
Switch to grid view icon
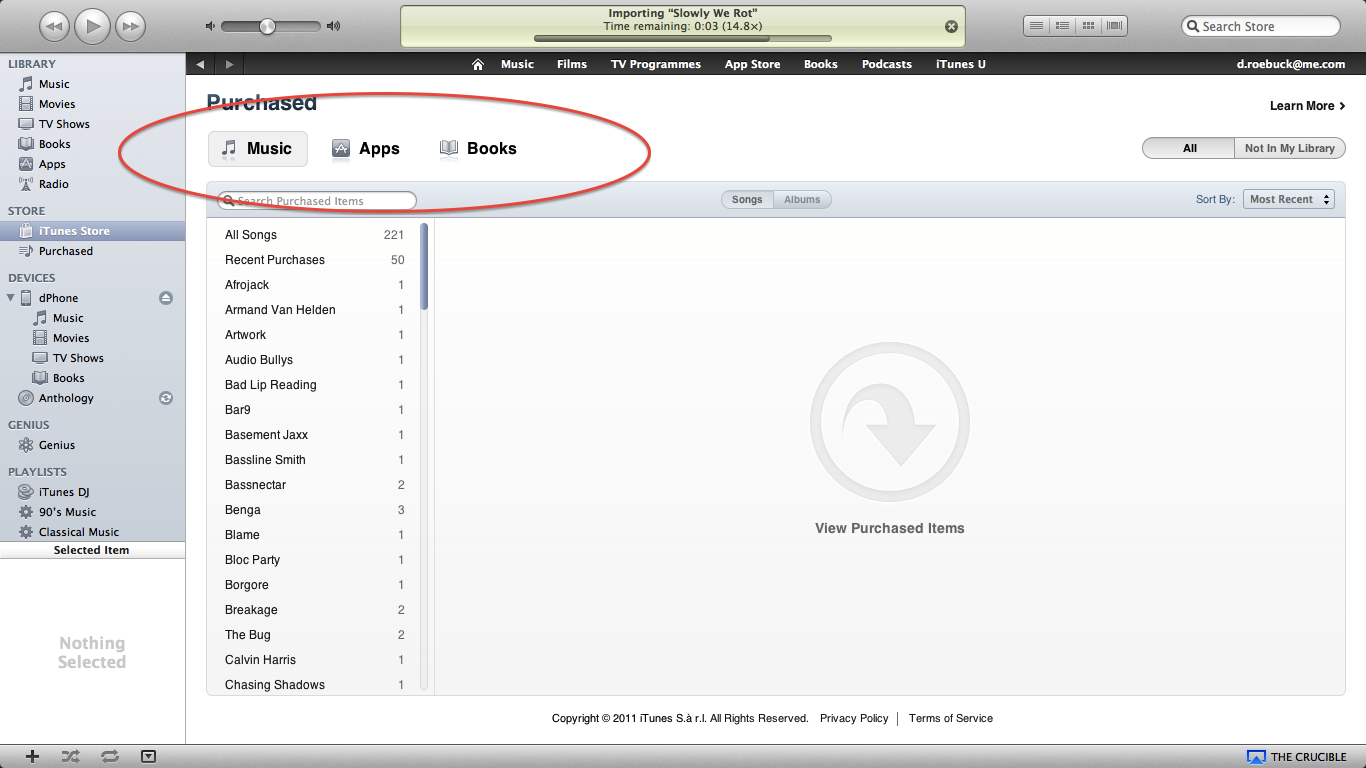tap(1088, 26)
